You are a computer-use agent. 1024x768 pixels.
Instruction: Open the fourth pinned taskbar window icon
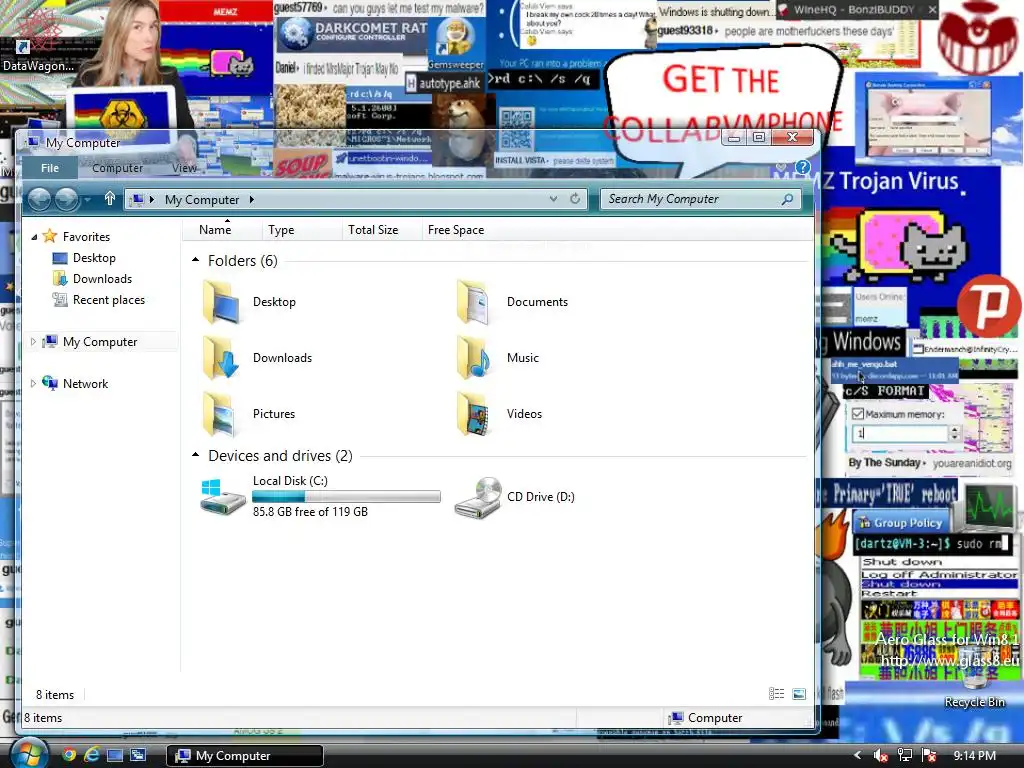[x=138, y=755]
